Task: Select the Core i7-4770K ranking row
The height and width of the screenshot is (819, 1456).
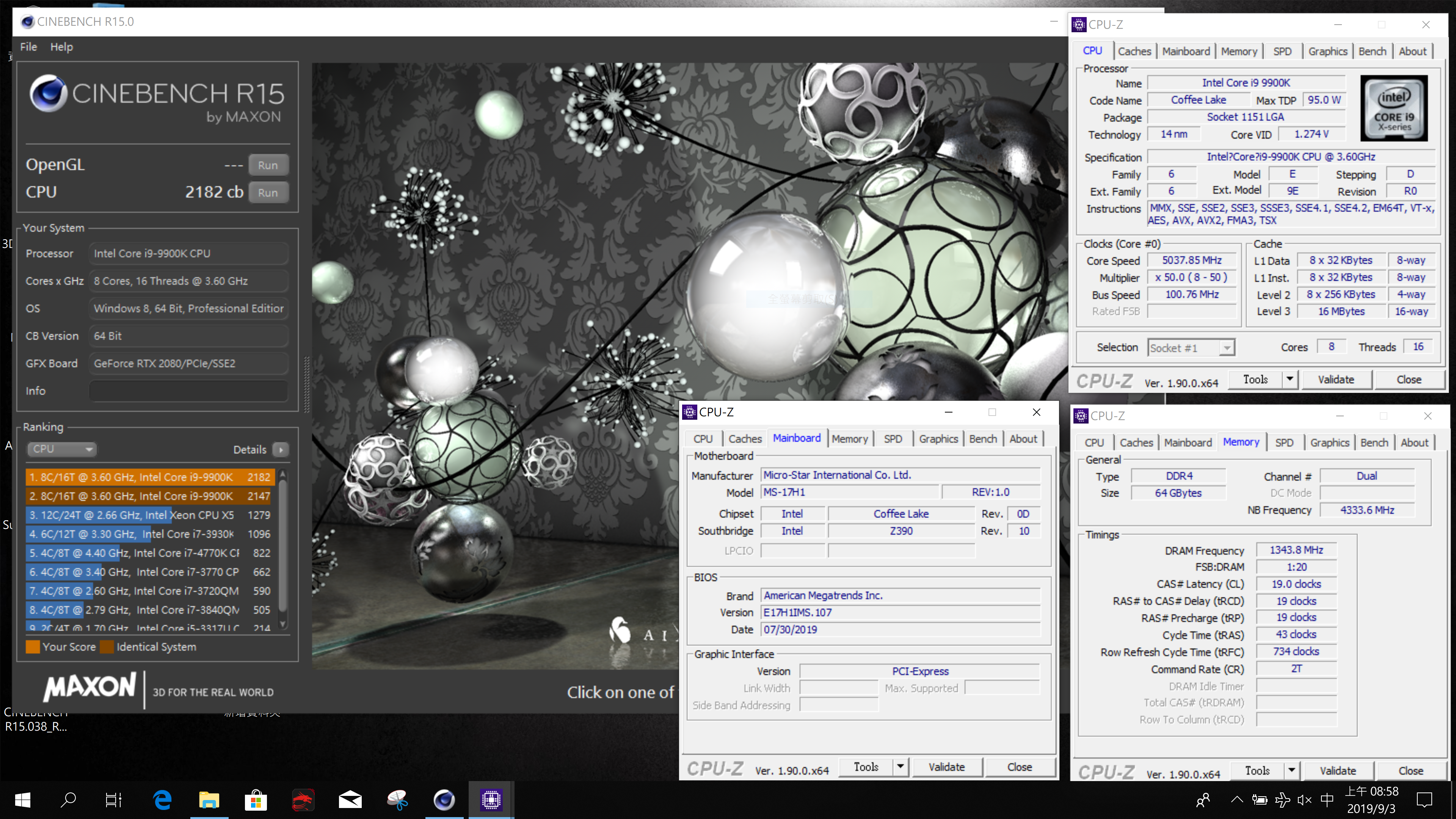Action: [151, 553]
